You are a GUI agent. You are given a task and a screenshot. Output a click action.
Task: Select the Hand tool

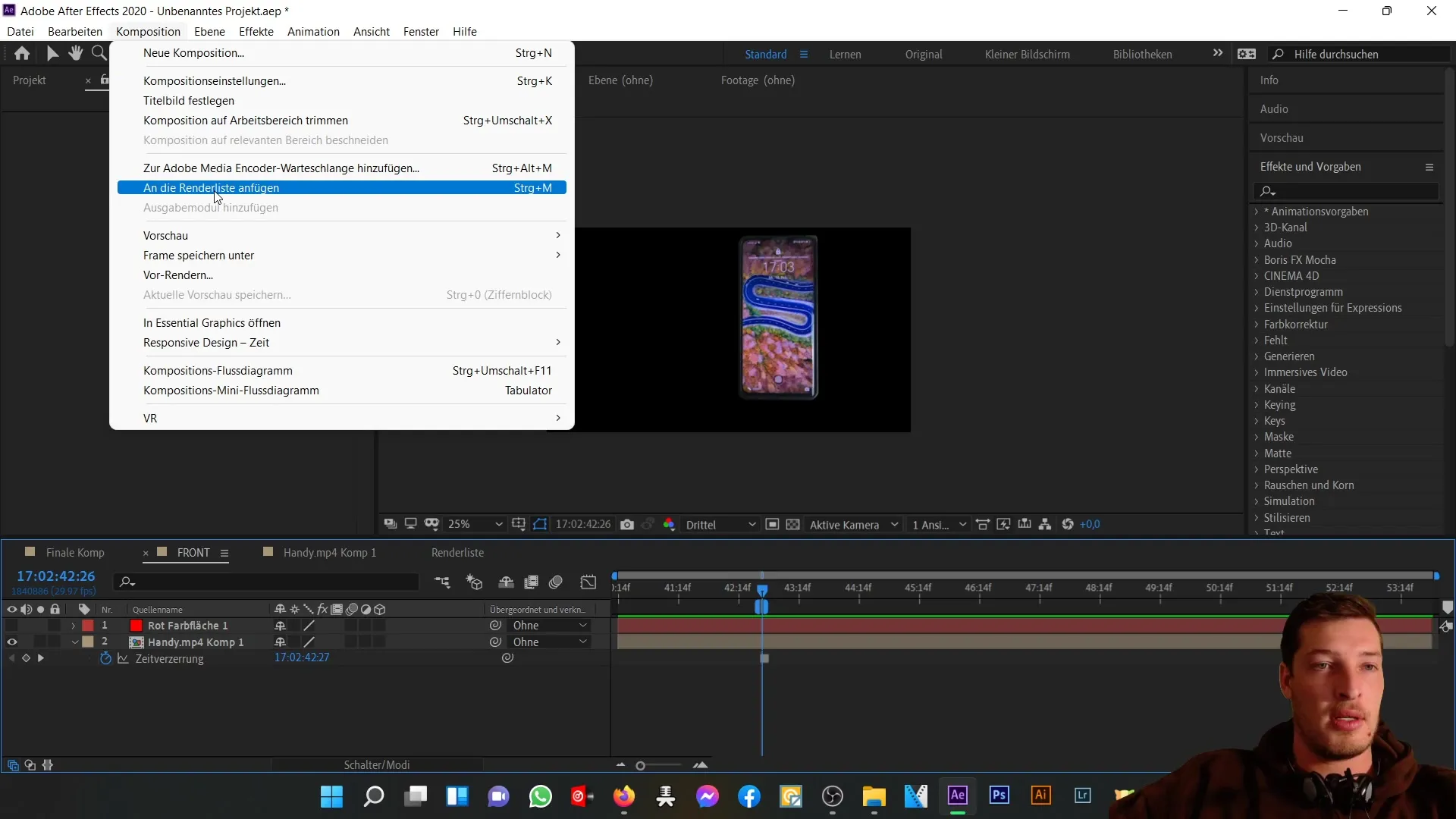[75, 53]
